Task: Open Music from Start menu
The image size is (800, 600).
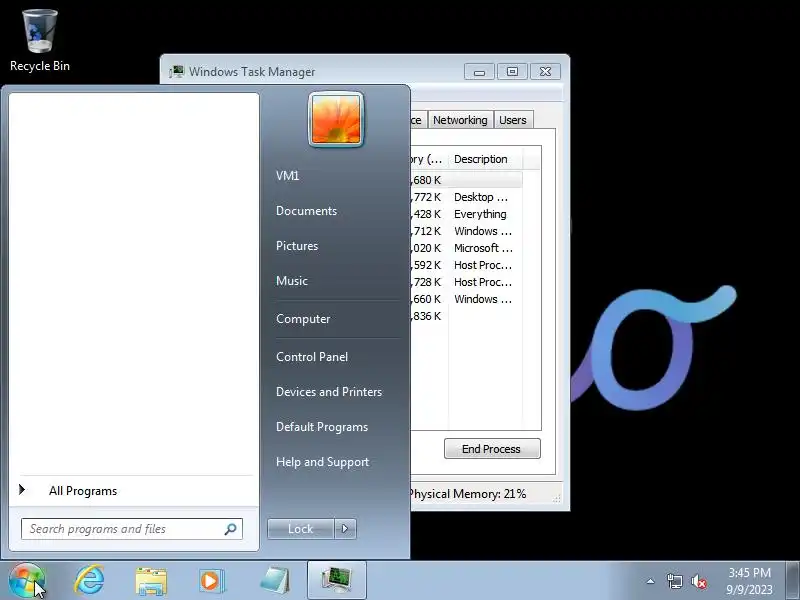Action: 292,281
